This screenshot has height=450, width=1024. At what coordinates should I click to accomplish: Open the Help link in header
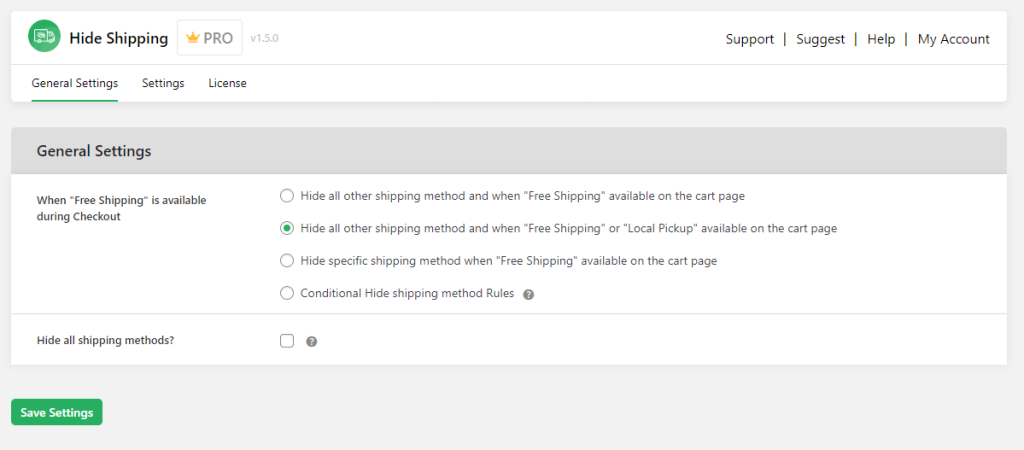[881, 39]
